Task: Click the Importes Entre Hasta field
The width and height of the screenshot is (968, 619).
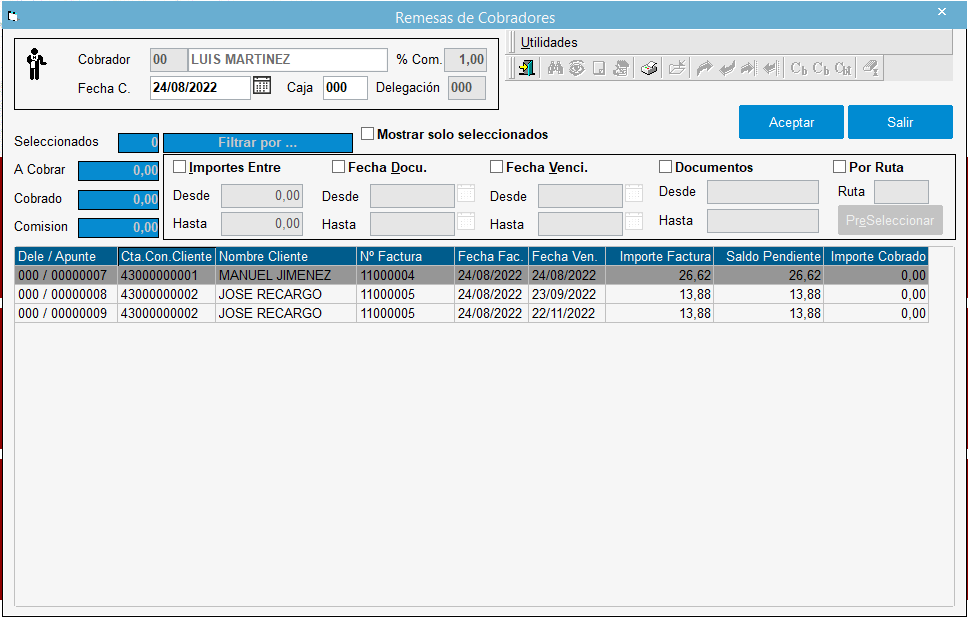Action: pyautogui.click(x=262, y=223)
